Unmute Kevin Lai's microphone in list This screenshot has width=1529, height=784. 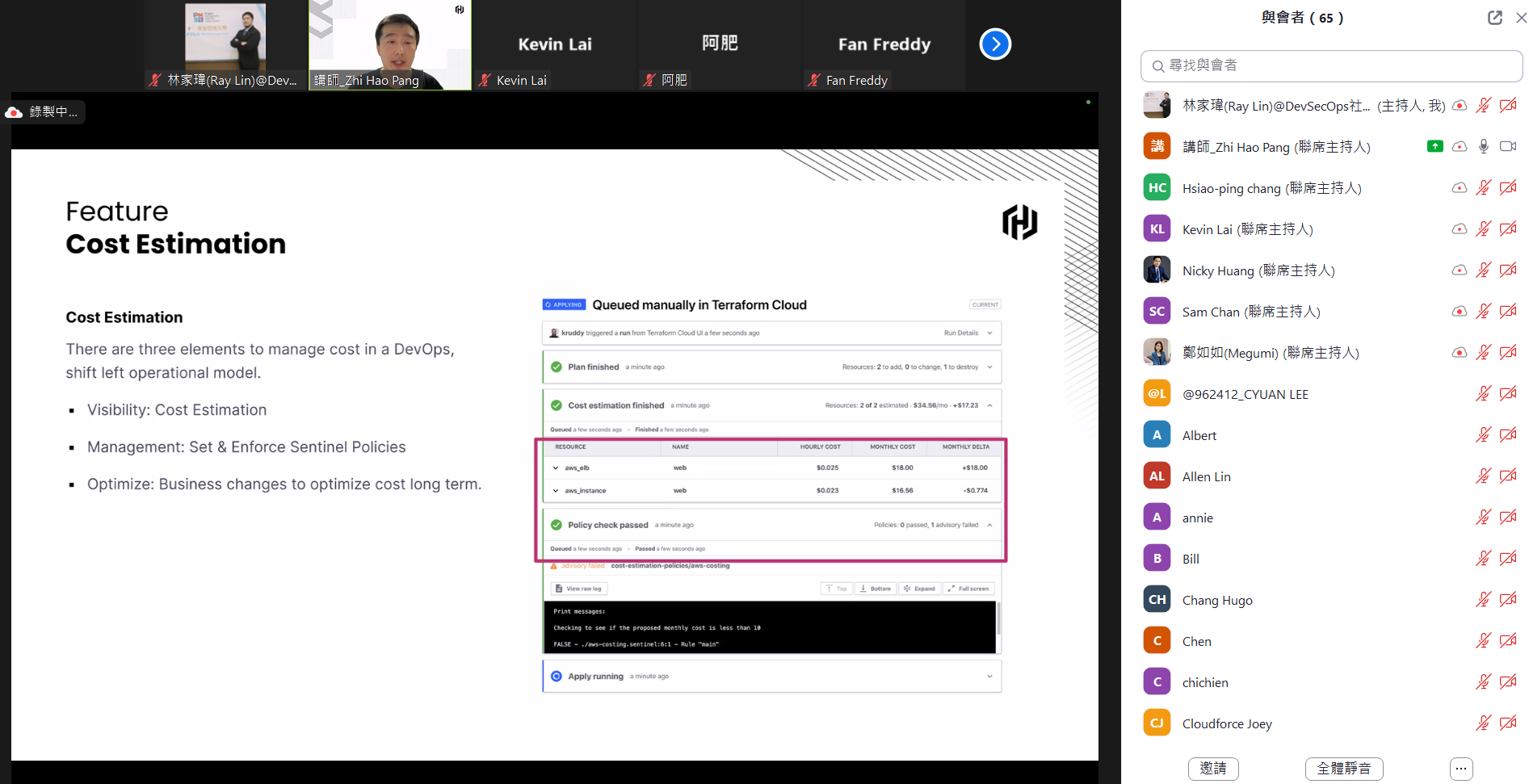tap(1483, 229)
